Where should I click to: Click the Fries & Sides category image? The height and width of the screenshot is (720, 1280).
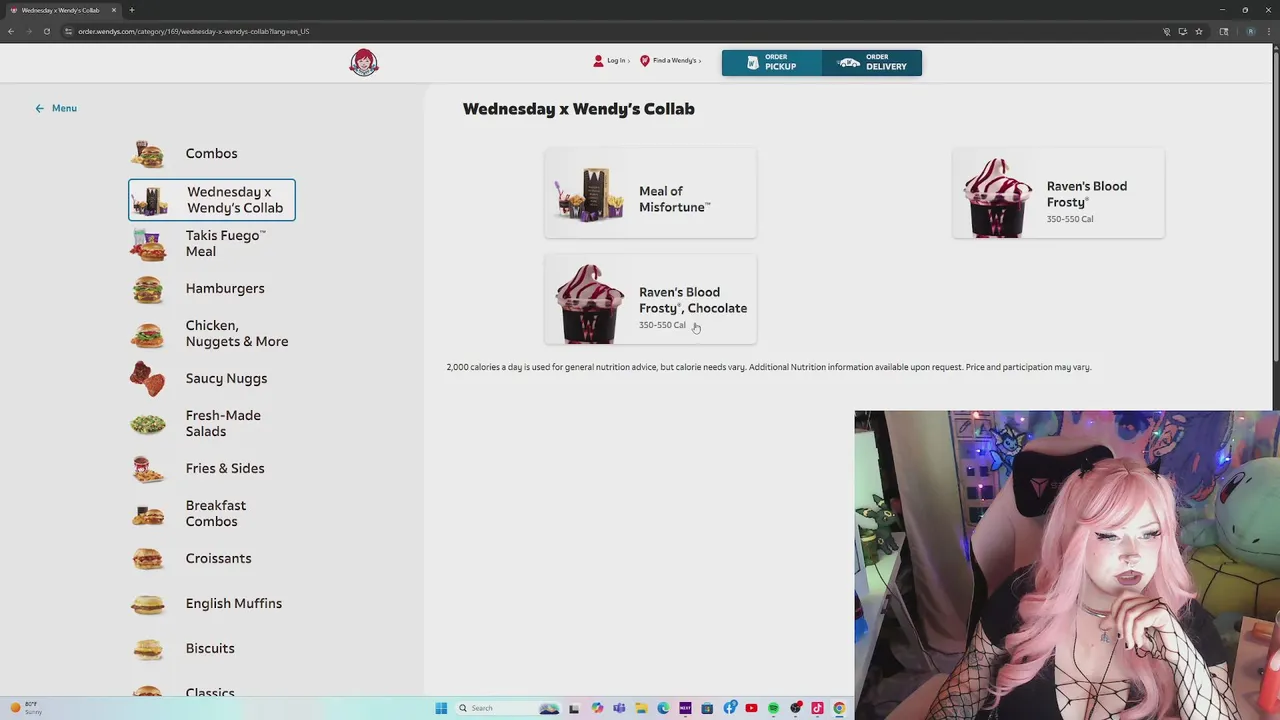148,469
